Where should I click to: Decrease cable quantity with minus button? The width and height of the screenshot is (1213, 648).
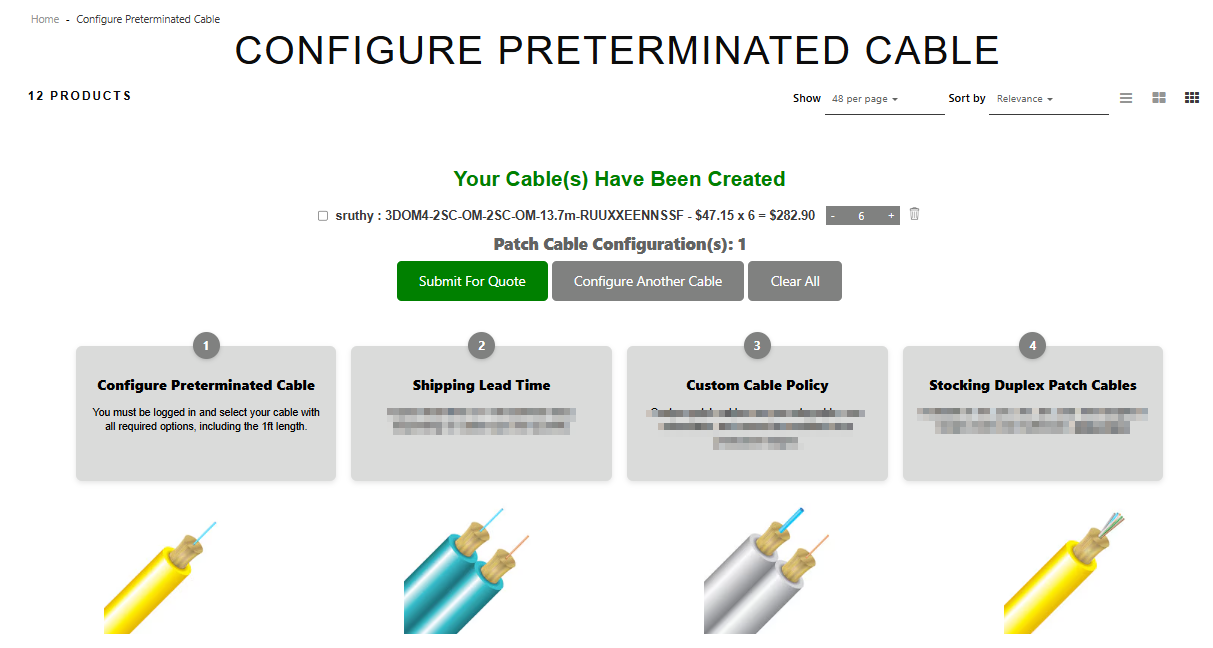(833, 215)
